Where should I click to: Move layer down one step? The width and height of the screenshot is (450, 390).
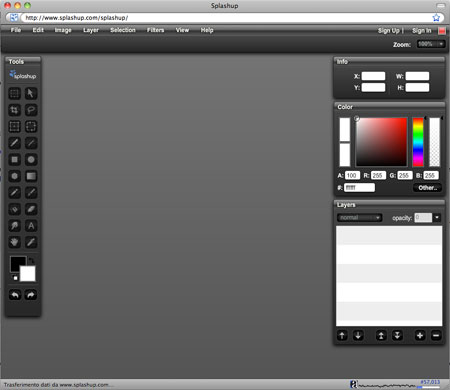(x=358, y=335)
